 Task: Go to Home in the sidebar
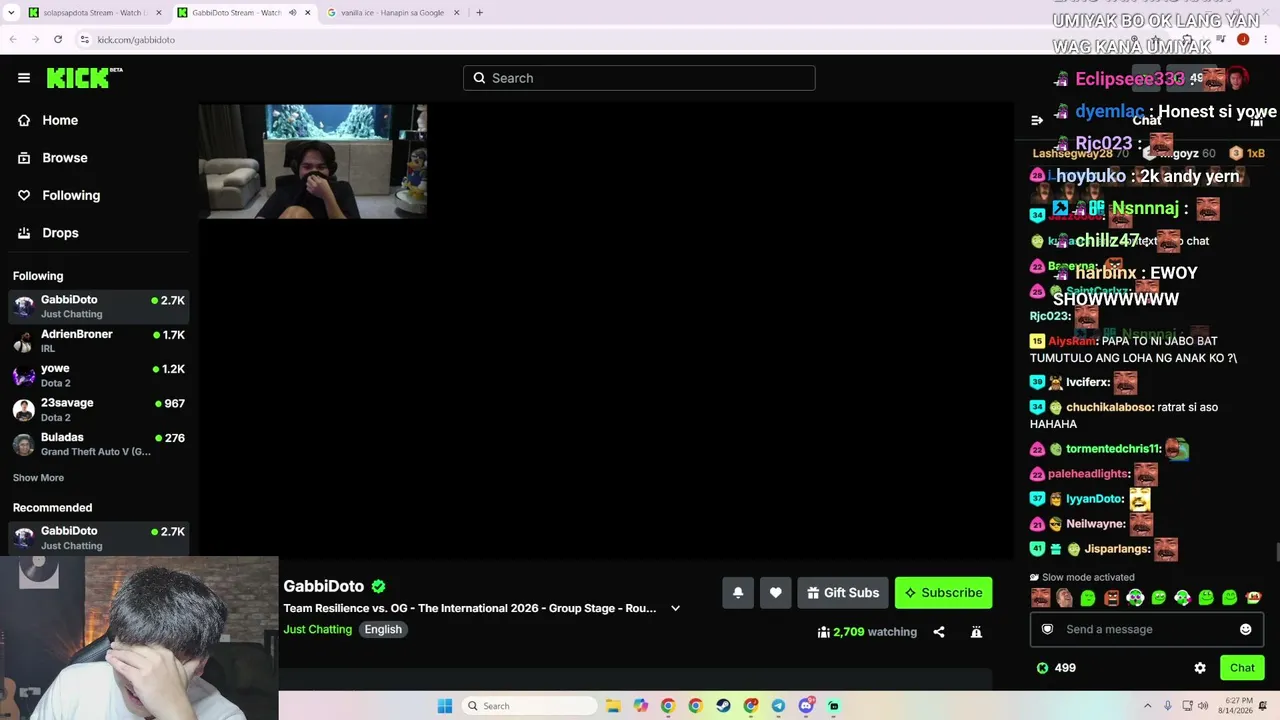coord(48,120)
